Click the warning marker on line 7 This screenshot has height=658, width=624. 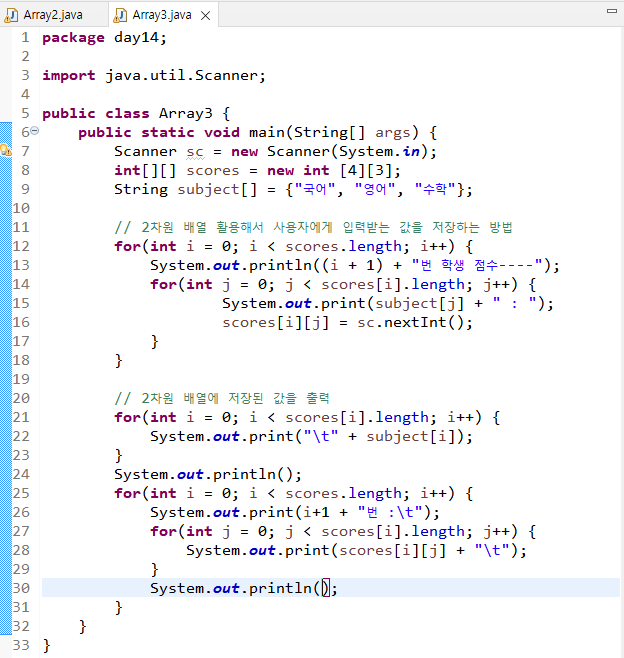(x=6, y=150)
